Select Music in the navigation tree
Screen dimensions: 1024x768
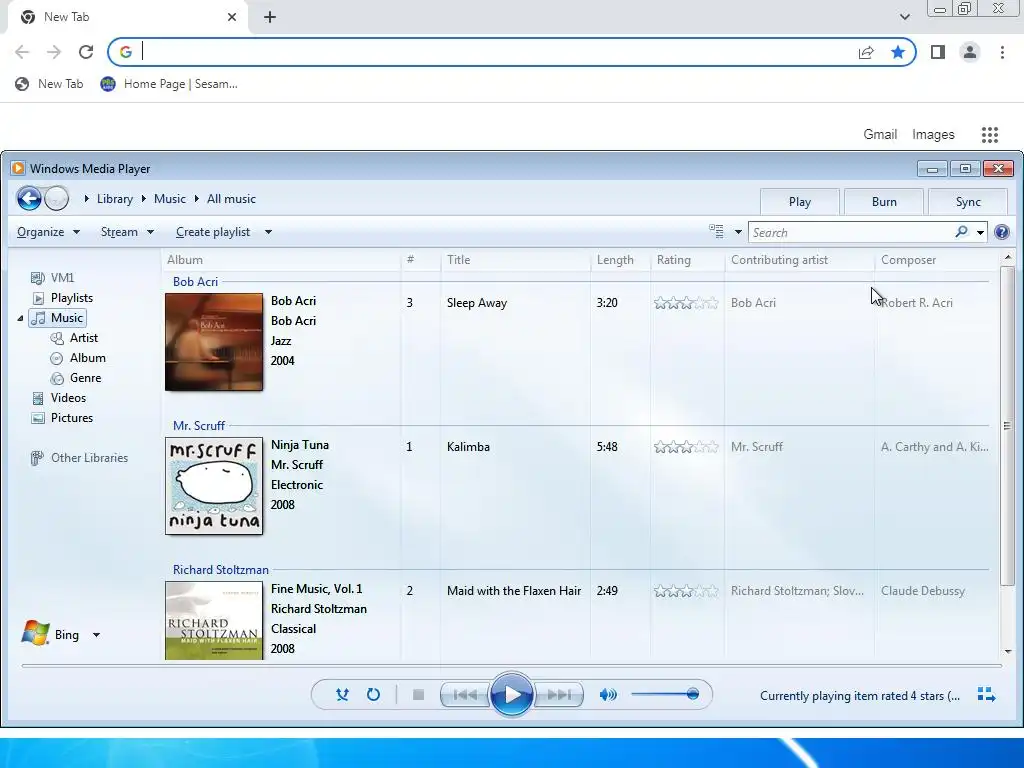tap(58, 318)
